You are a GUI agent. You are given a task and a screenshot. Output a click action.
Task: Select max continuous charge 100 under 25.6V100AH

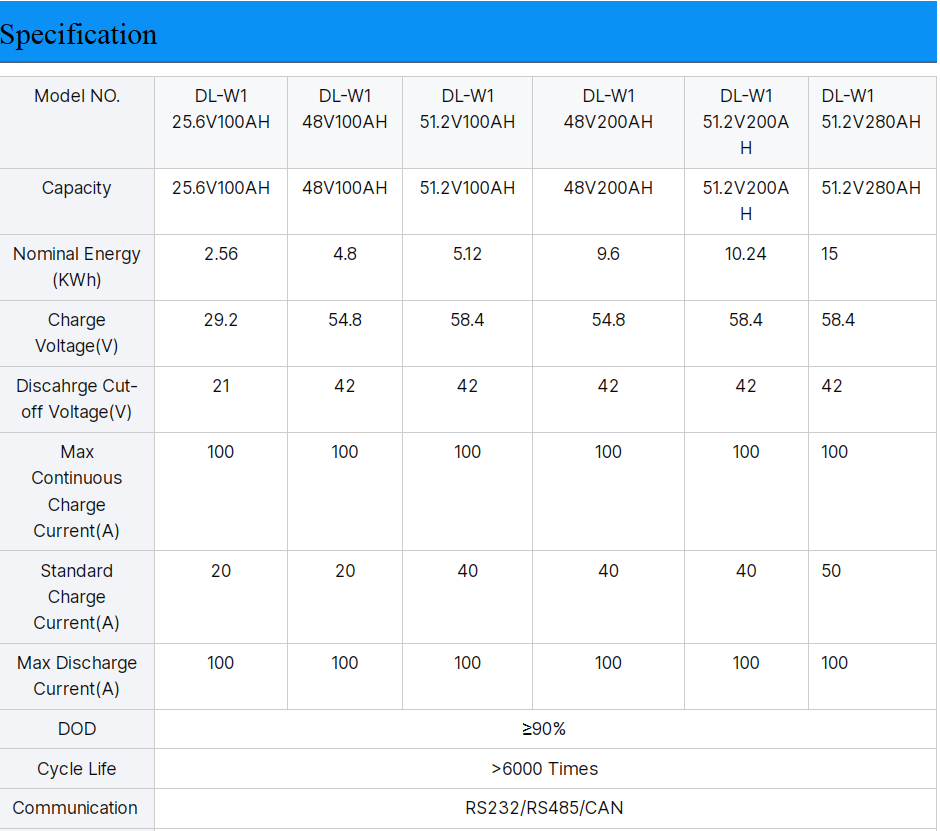pyautogui.click(x=221, y=452)
